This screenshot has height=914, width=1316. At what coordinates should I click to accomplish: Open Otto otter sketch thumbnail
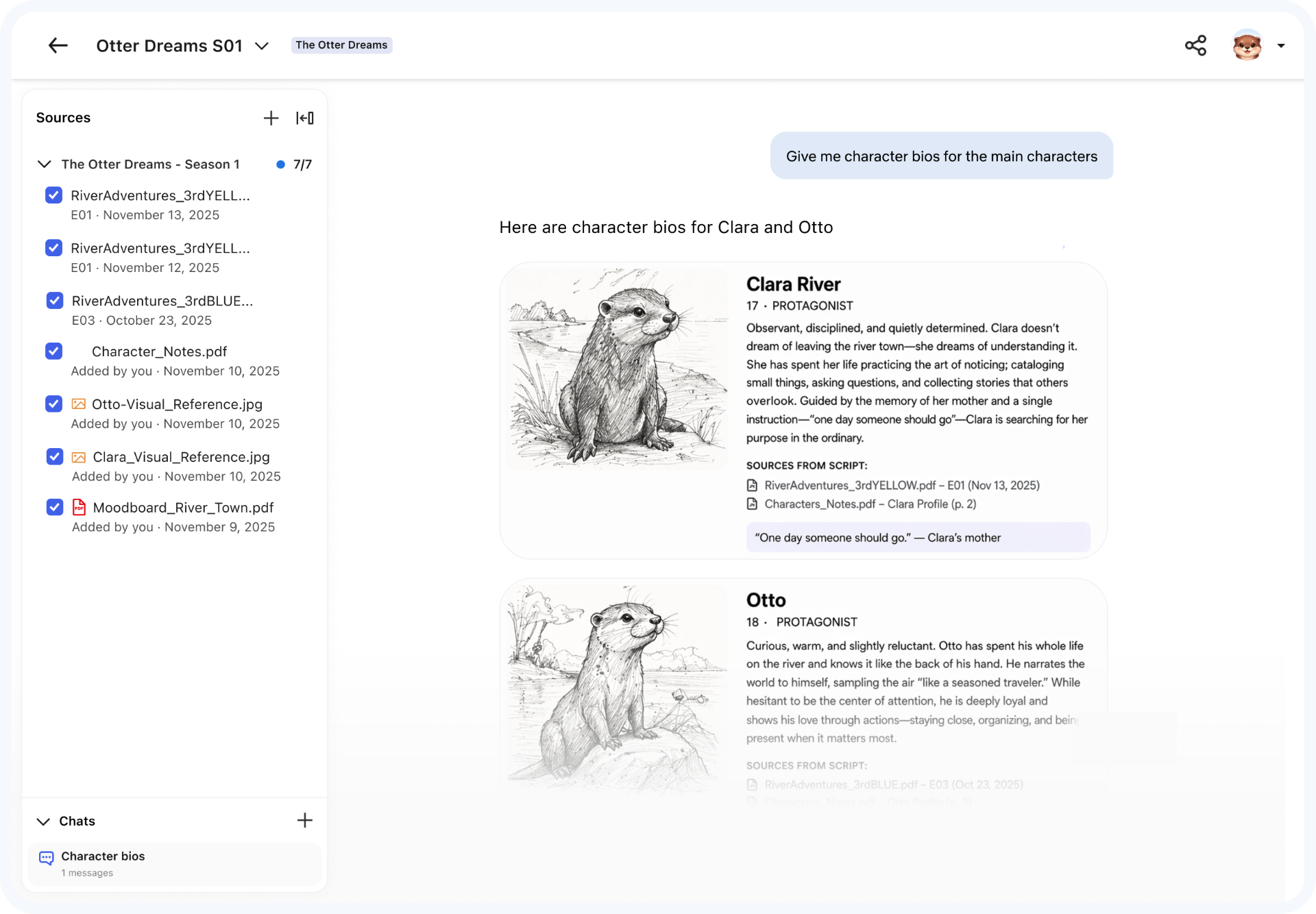point(618,689)
